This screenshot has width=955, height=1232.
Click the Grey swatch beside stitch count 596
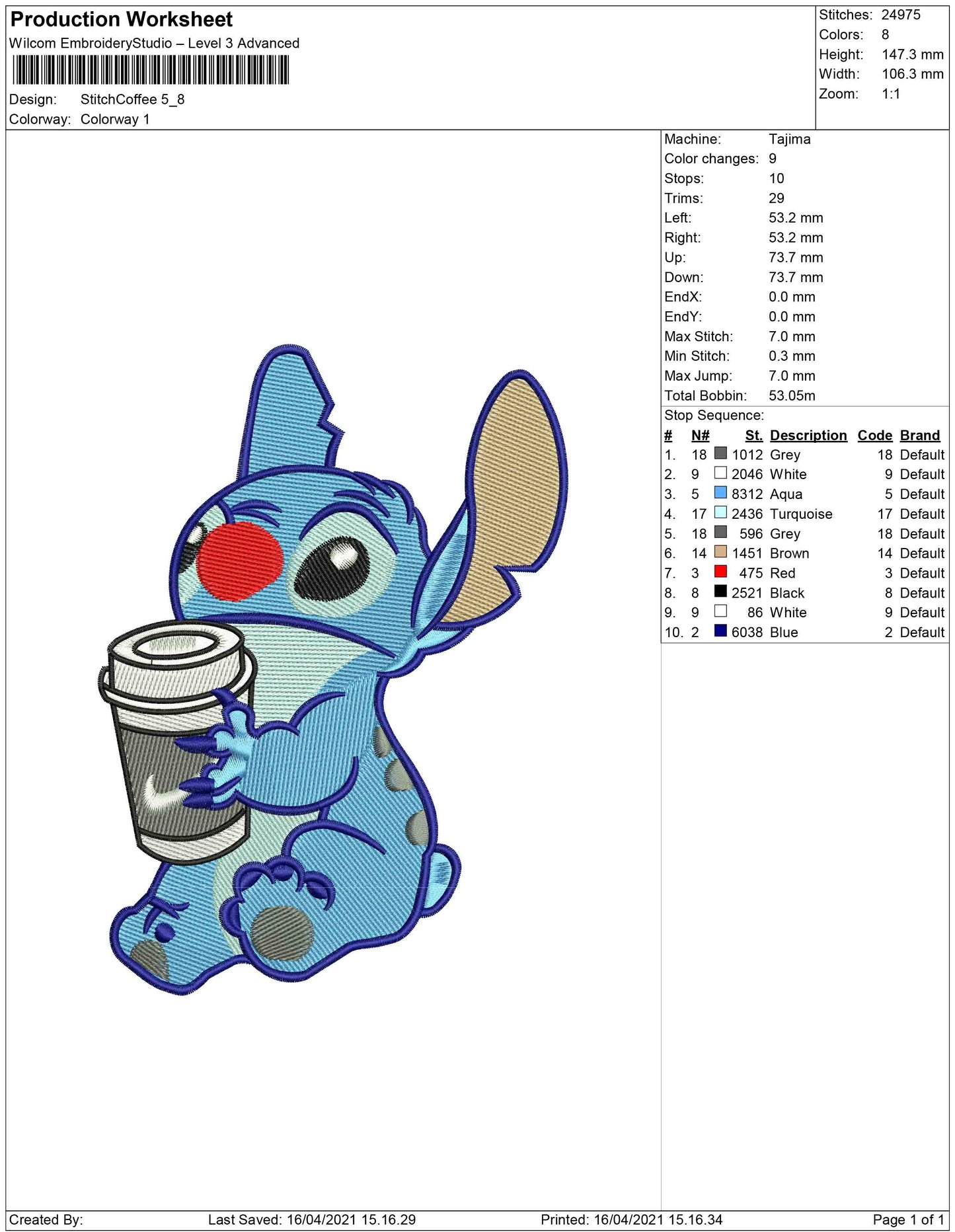point(720,533)
